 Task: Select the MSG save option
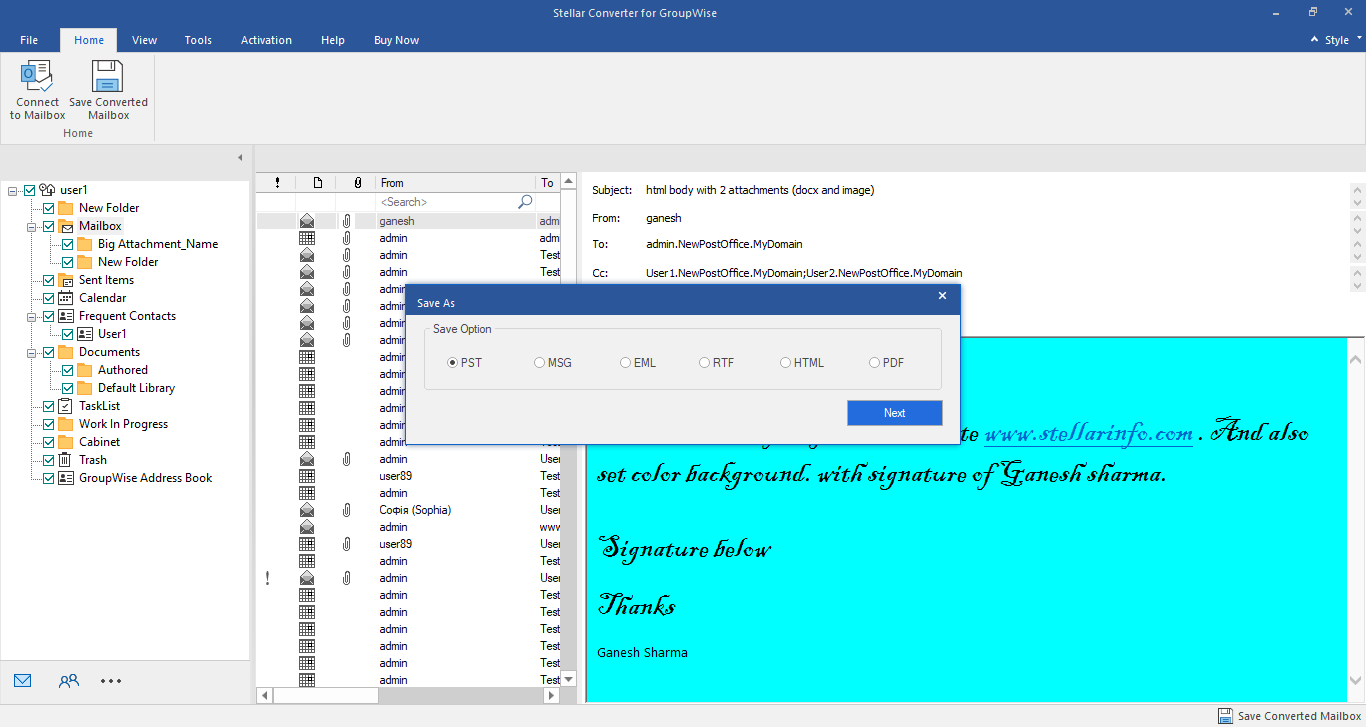540,363
